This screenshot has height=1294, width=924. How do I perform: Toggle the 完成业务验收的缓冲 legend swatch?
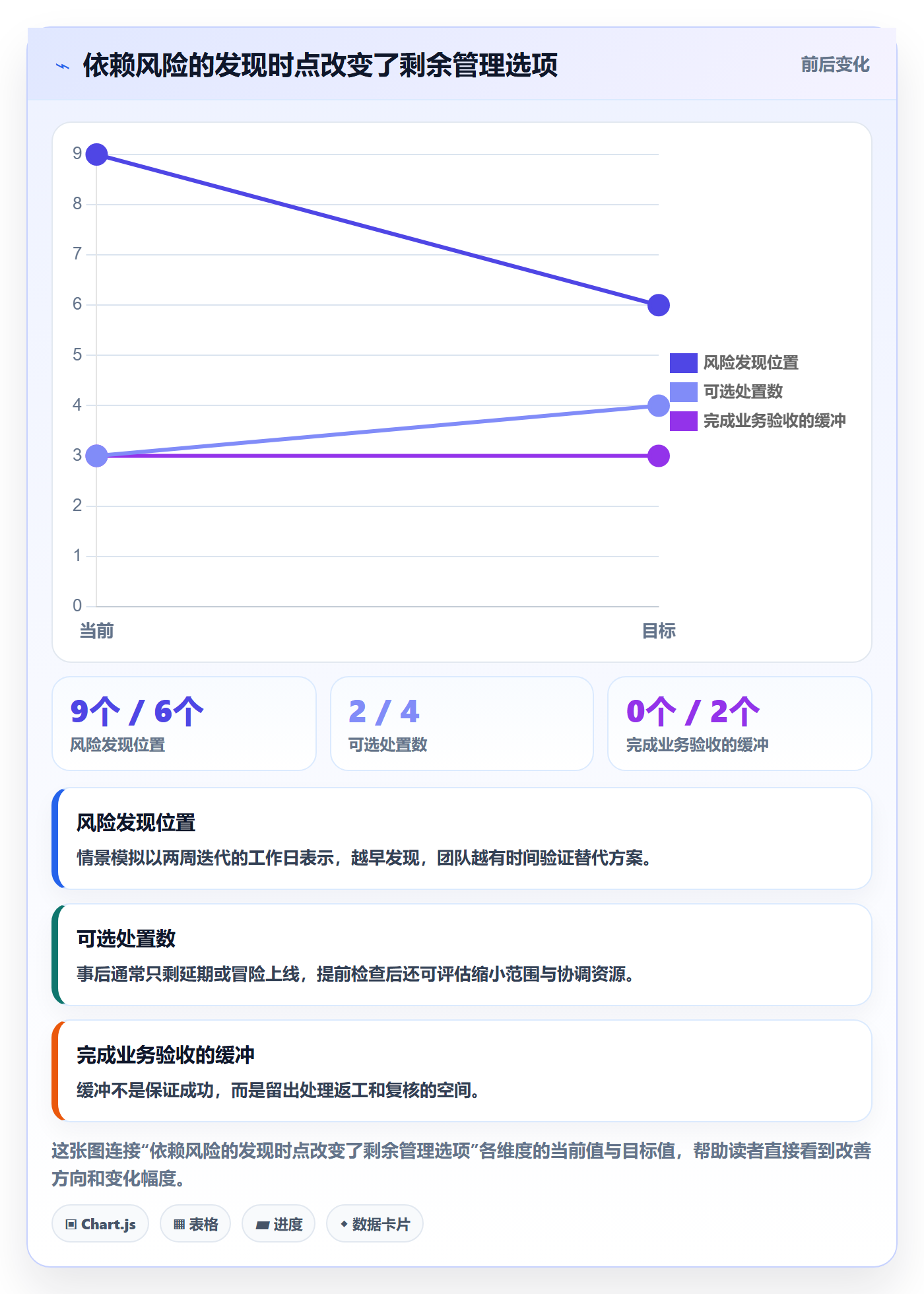click(683, 421)
